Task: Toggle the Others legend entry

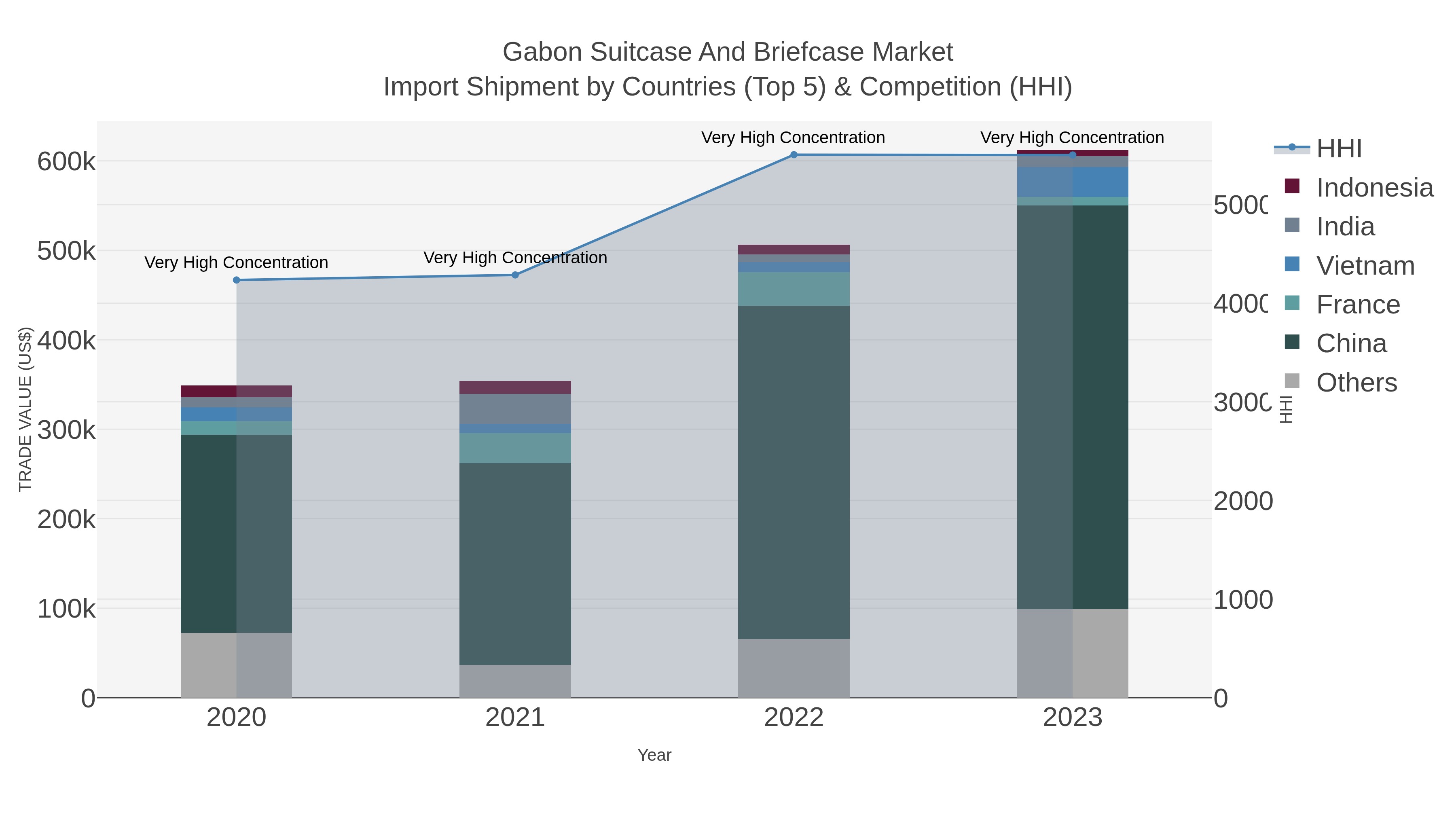Action: [x=1340, y=382]
